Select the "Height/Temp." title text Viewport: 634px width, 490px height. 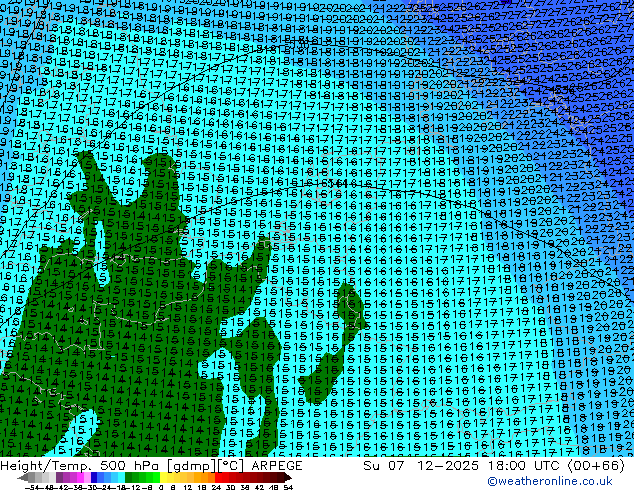pyautogui.click(x=46, y=466)
